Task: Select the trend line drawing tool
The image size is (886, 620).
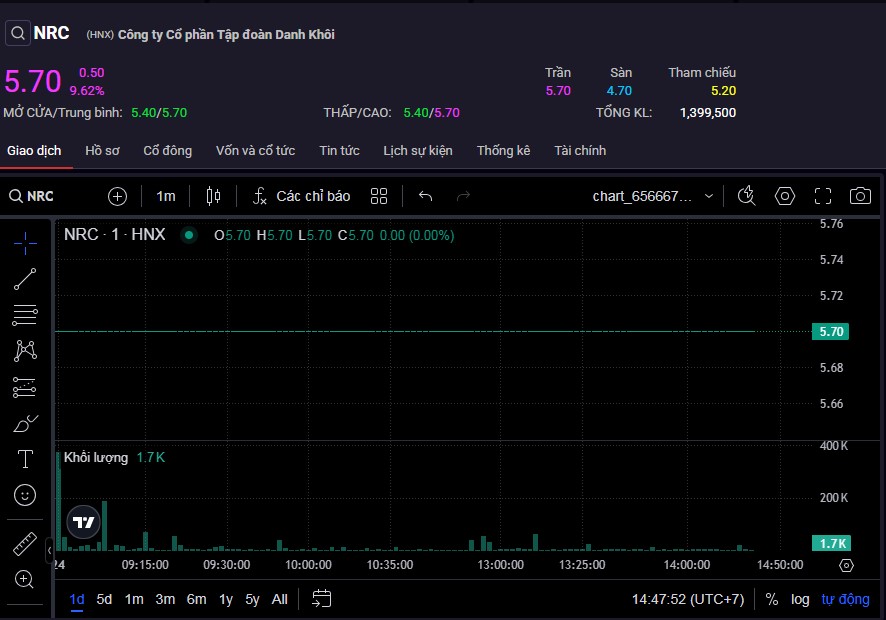Action: pyautogui.click(x=25, y=279)
